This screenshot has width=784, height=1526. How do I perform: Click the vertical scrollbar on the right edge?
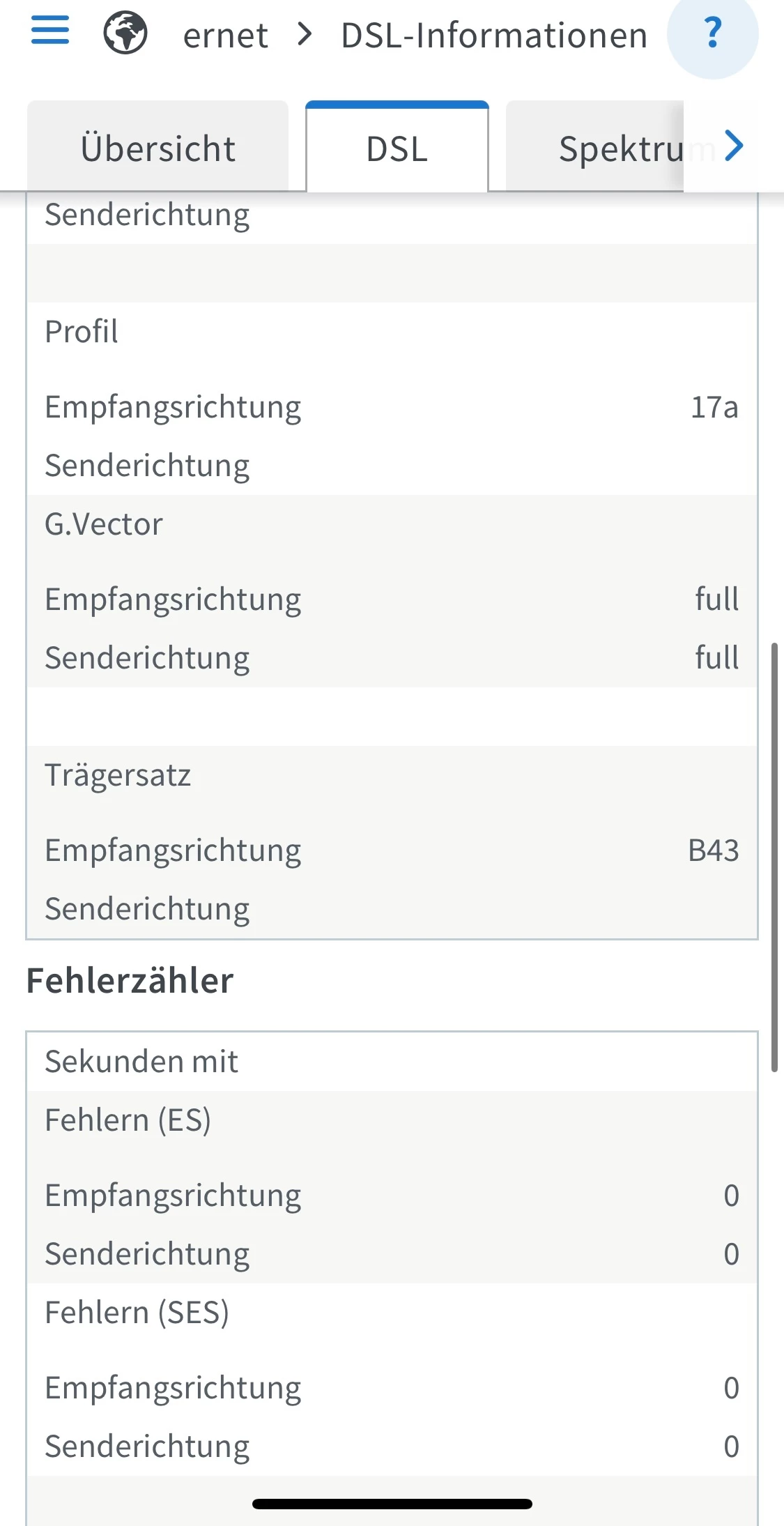[774, 856]
